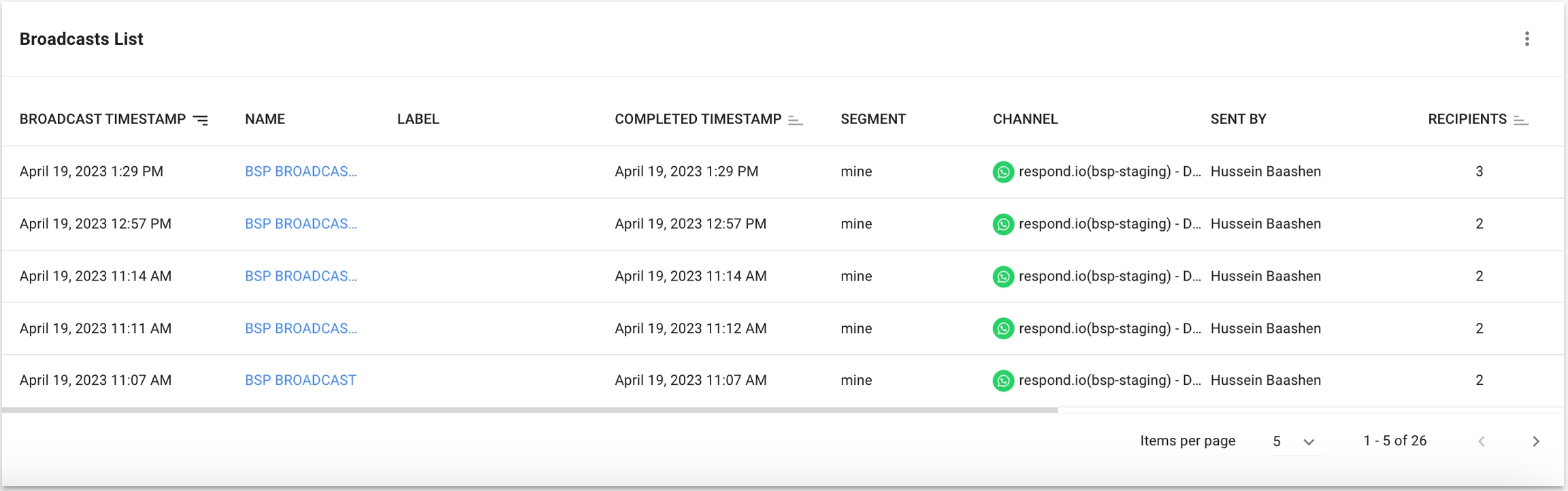Click the Channel column header

[x=1025, y=119]
